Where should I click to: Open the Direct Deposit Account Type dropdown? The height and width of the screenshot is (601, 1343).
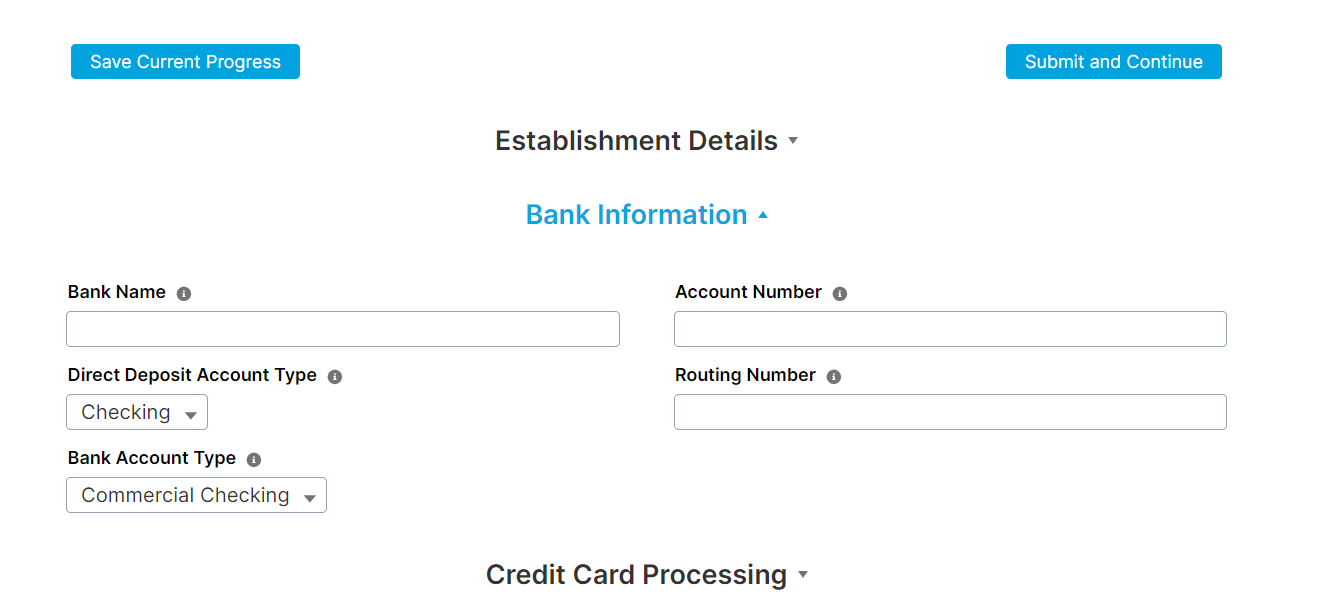137,412
